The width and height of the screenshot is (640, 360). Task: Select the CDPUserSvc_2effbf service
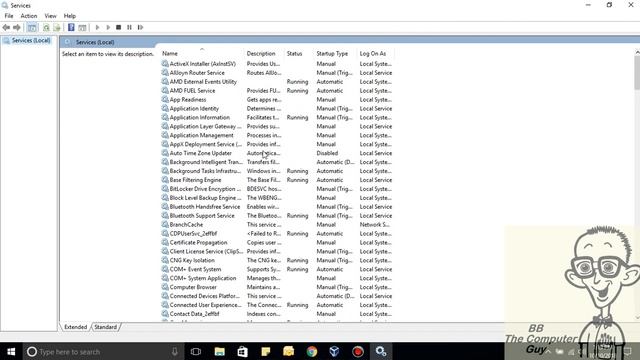pyautogui.click(x=193, y=234)
